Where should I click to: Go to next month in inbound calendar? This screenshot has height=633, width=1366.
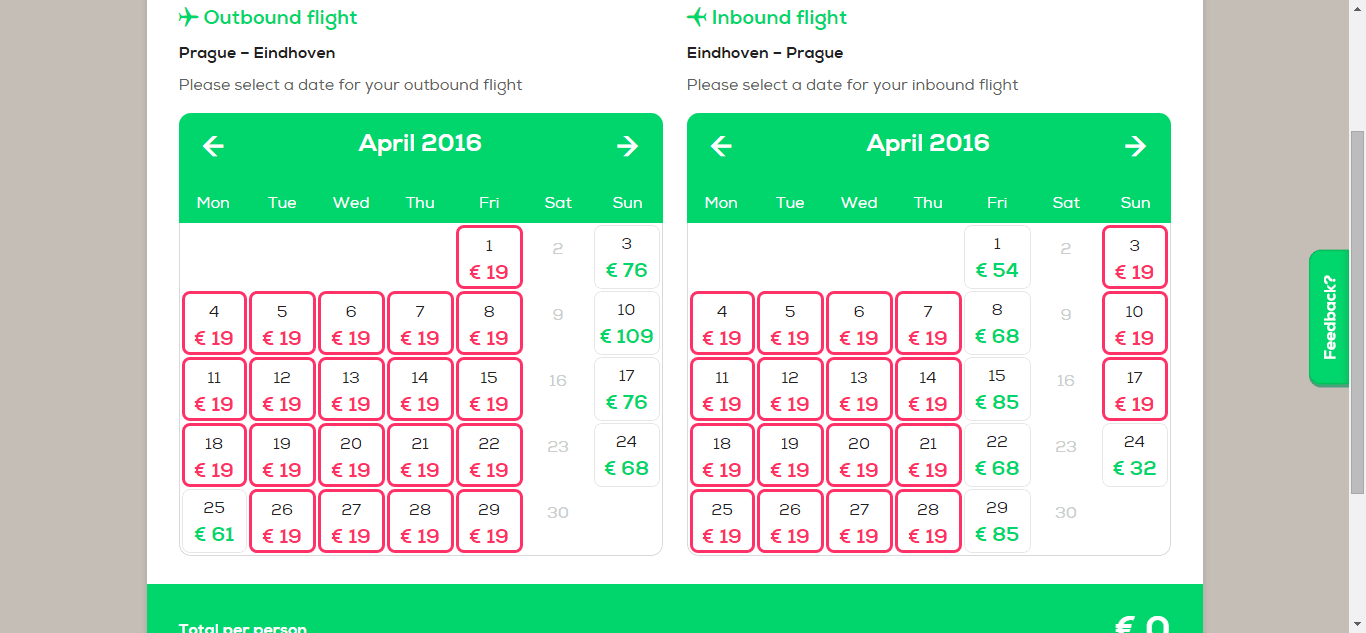pyautogui.click(x=1135, y=146)
